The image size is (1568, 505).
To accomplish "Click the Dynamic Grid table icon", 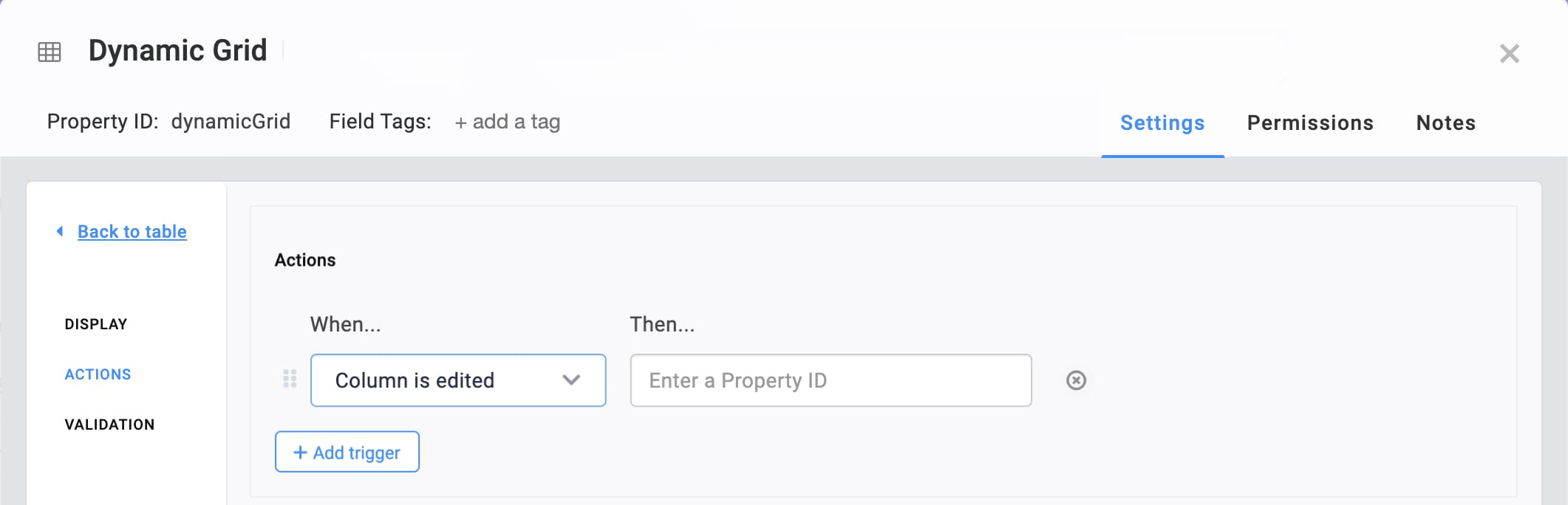I will pos(50,52).
